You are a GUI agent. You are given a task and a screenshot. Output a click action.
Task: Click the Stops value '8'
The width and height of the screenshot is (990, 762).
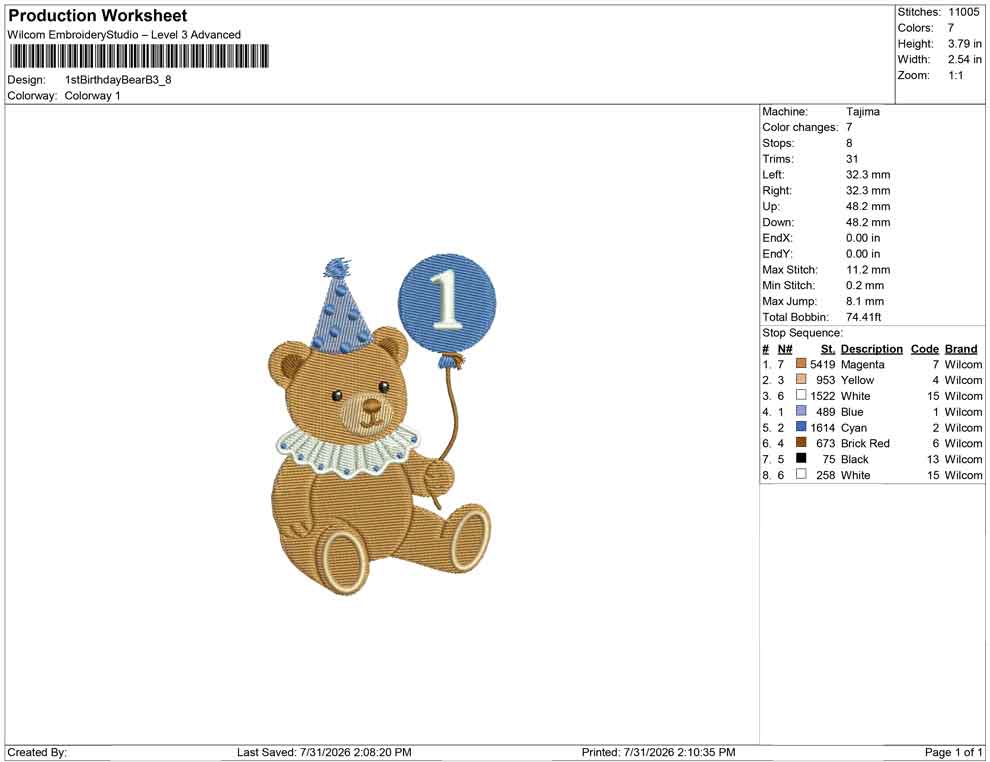[x=849, y=143]
